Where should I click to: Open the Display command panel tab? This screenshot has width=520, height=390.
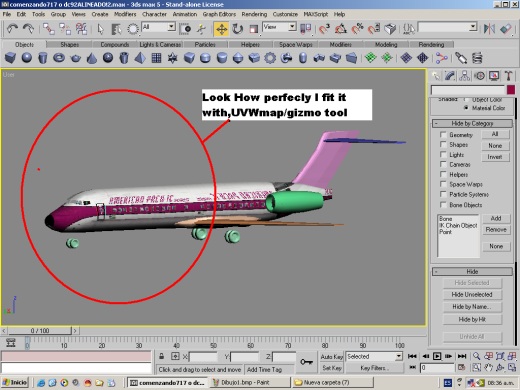pyautogui.click(x=494, y=76)
